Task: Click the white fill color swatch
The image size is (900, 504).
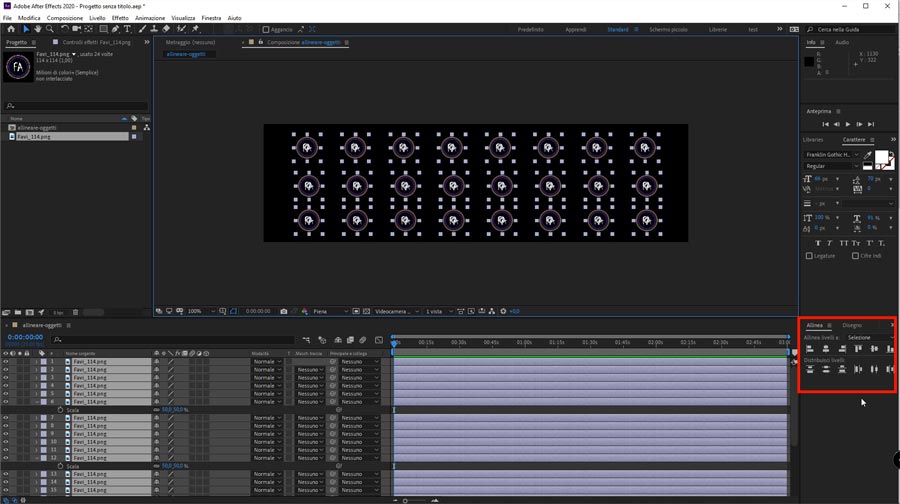Action: pyautogui.click(x=882, y=157)
